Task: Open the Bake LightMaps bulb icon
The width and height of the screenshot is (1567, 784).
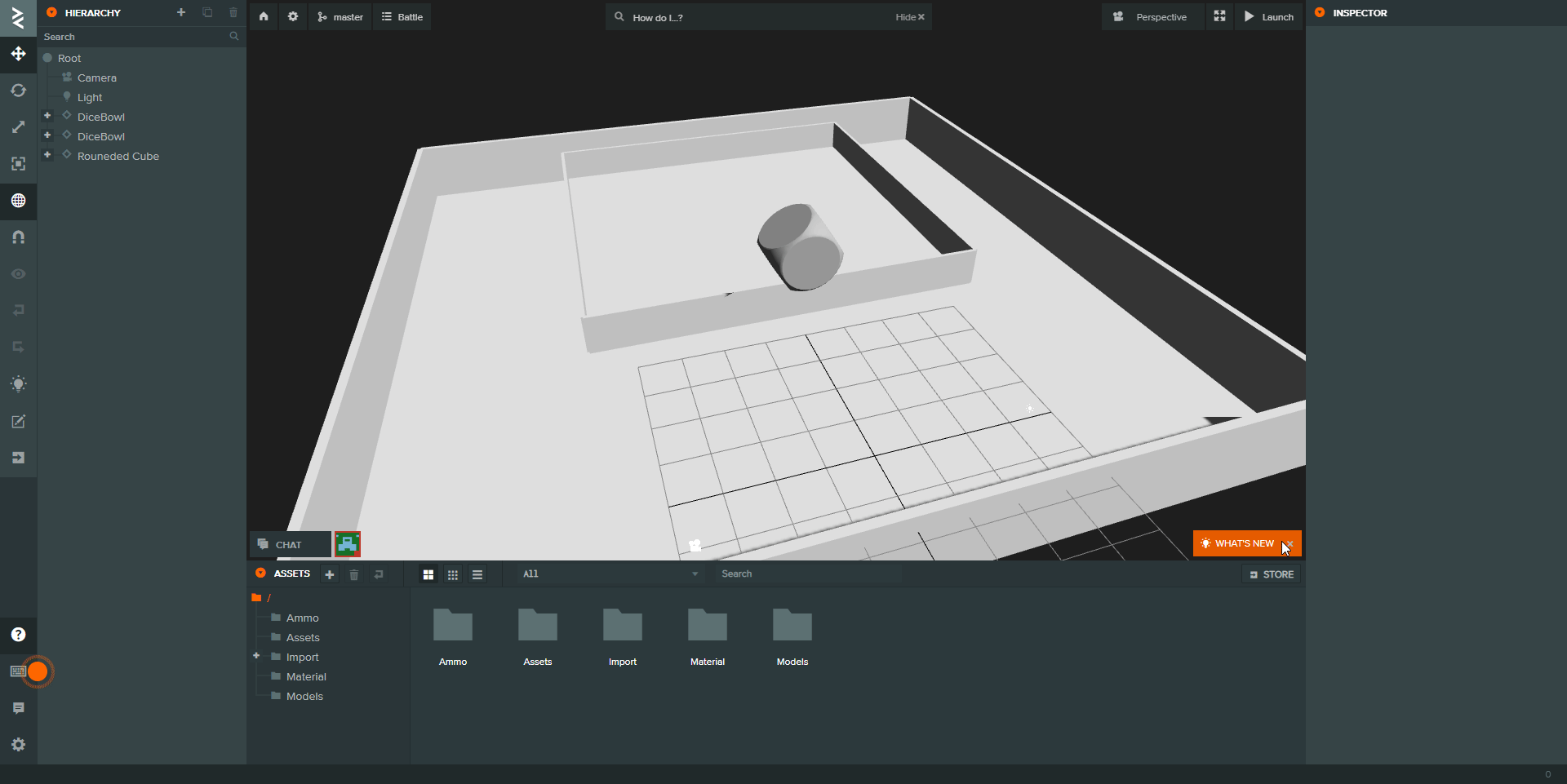Action: 18,384
